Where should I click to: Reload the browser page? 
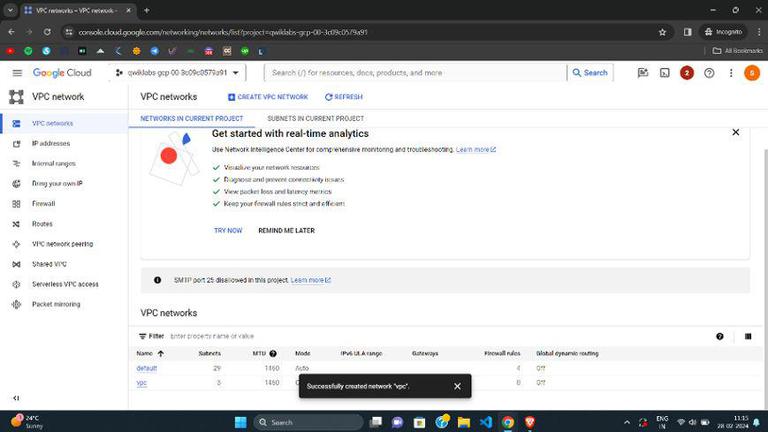(47, 32)
